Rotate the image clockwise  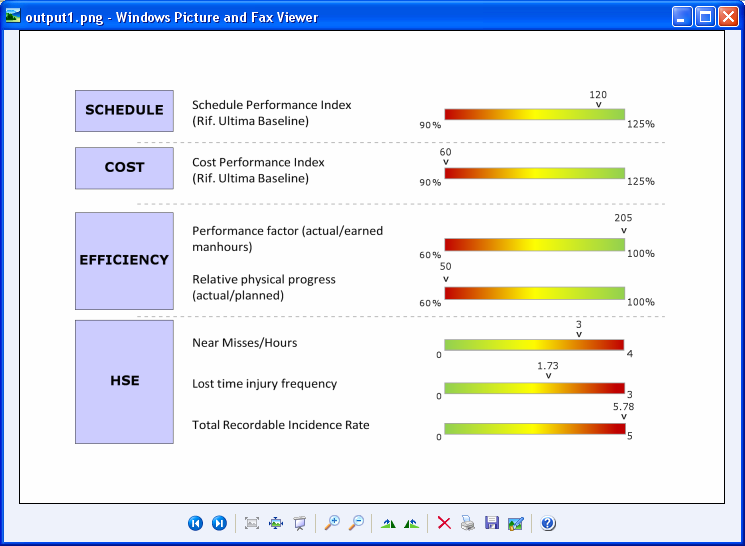tap(389, 523)
